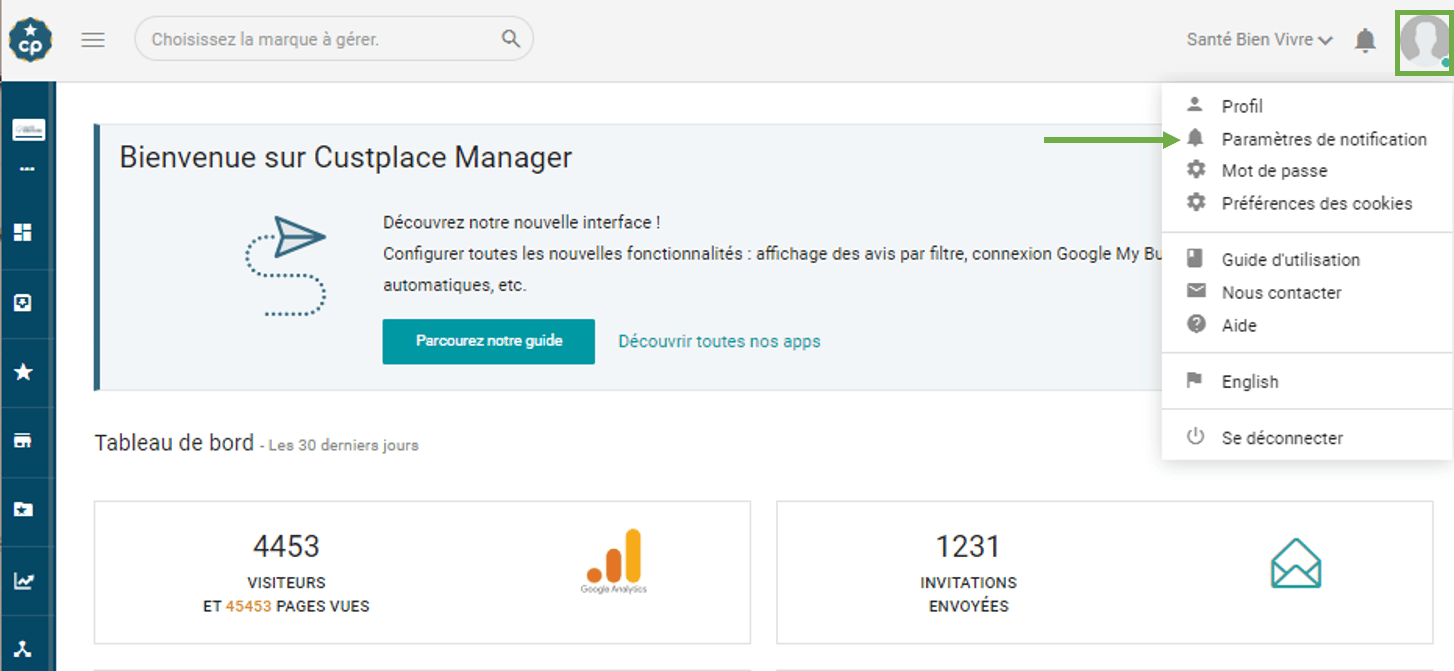Open the network connections icon in sidebar
Image resolution: width=1454 pixels, height=671 pixels.
pyautogui.click(x=23, y=650)
